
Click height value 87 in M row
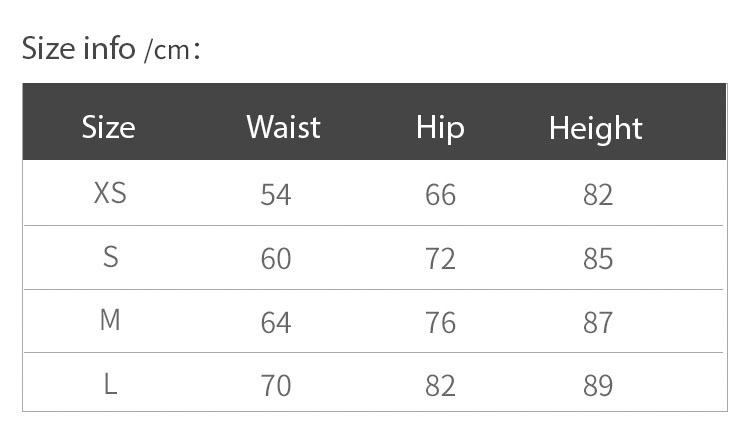click(x=598, y=323)
